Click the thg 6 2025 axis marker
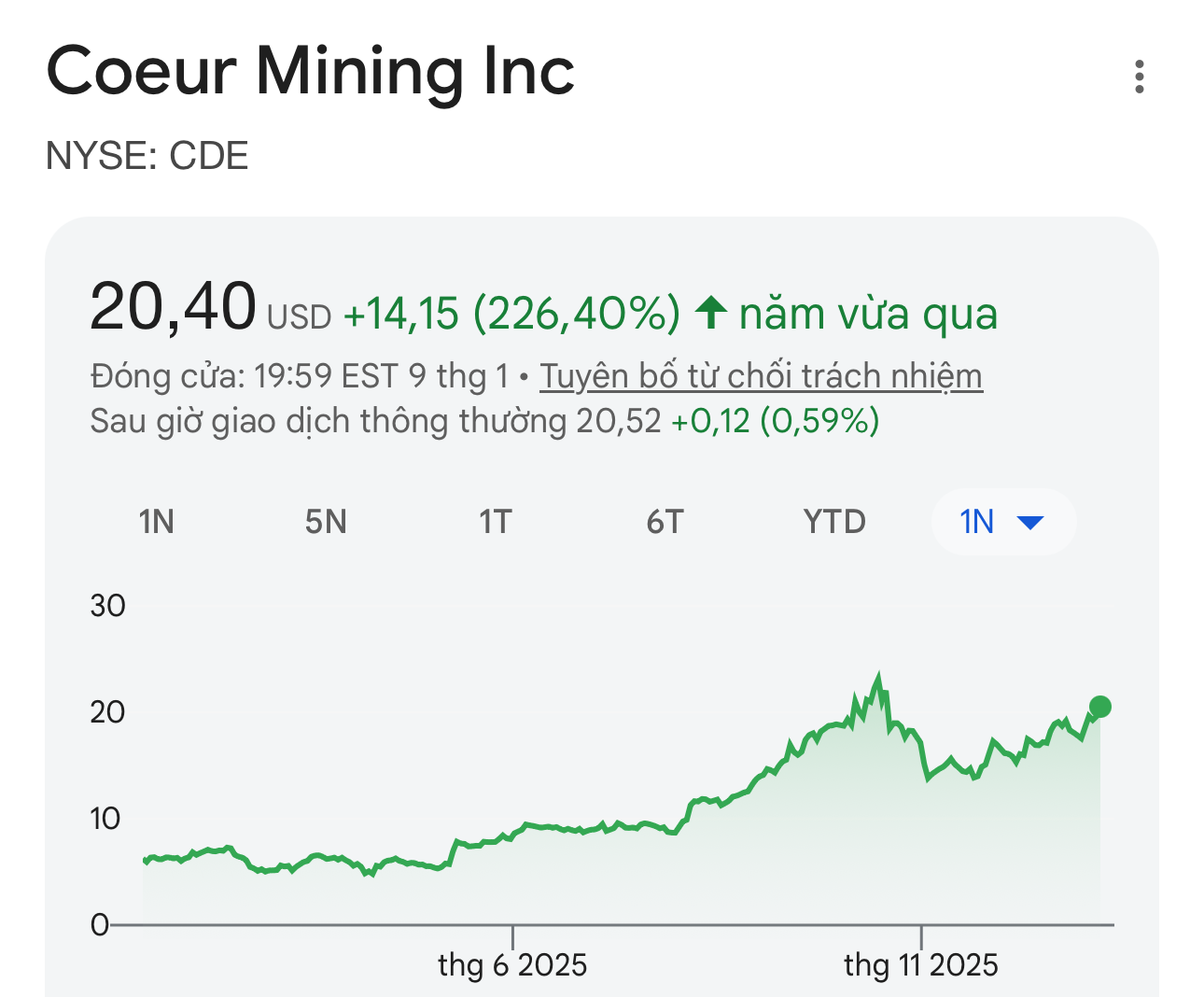 [512, 963]
